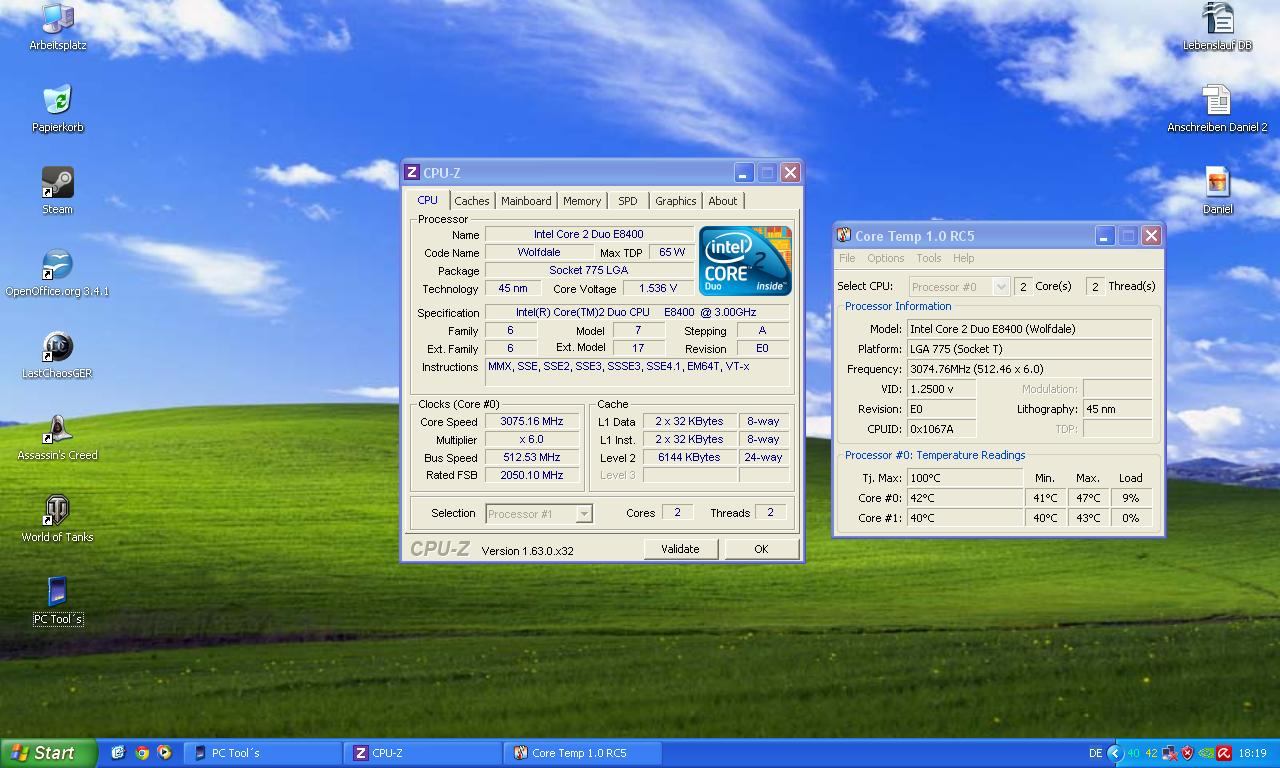Open the Steam desktop shortcut
Image resolution: width=1280 pixels, height=768 pixels.
tap(57, 184)
